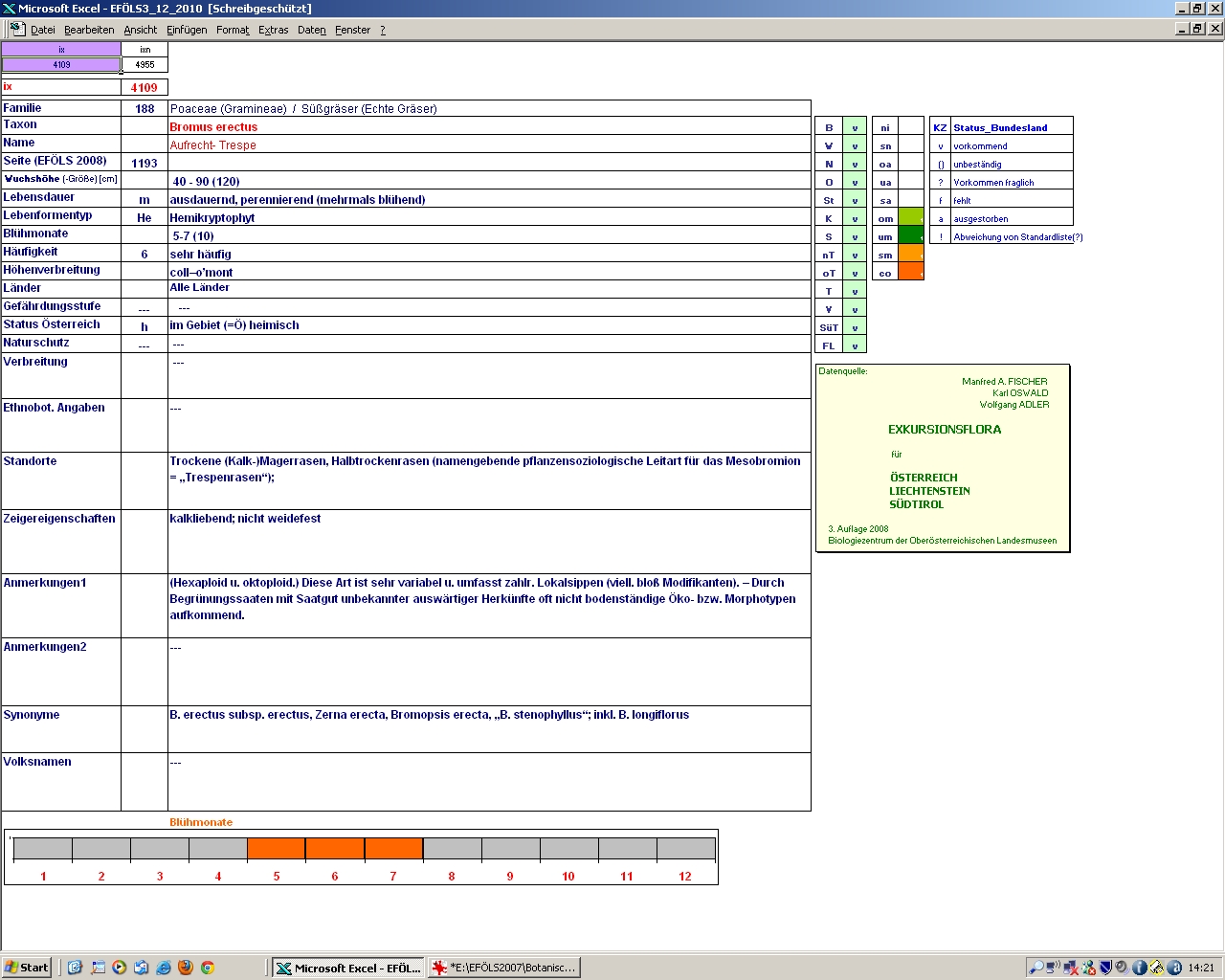Open Google Chrome from quick launch

coord(207,968)
